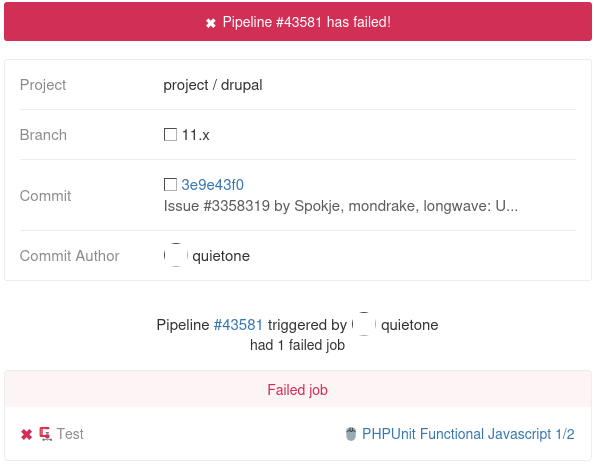595x470 pixels.
Task: Click the gear icon before PHPUnit Functional Javascript
Action: pos(351,434)
